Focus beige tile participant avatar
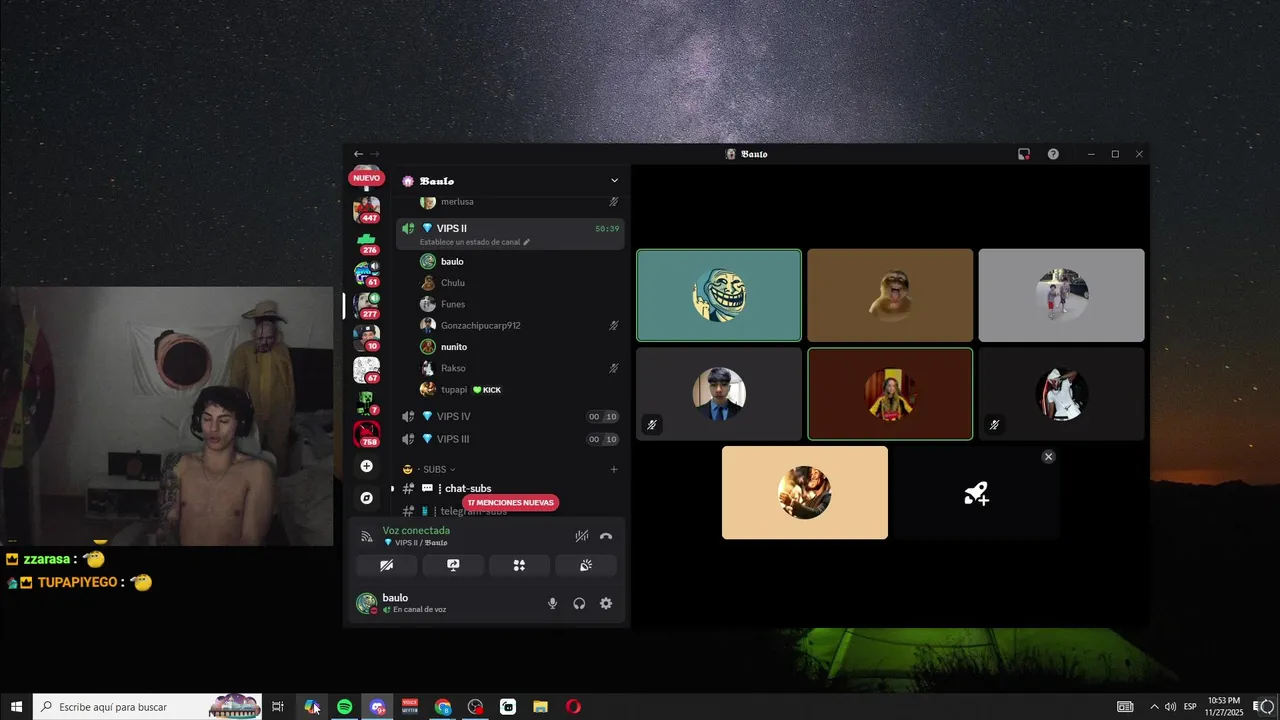This screenshot has height=720, width=1280. coord(805,492)
